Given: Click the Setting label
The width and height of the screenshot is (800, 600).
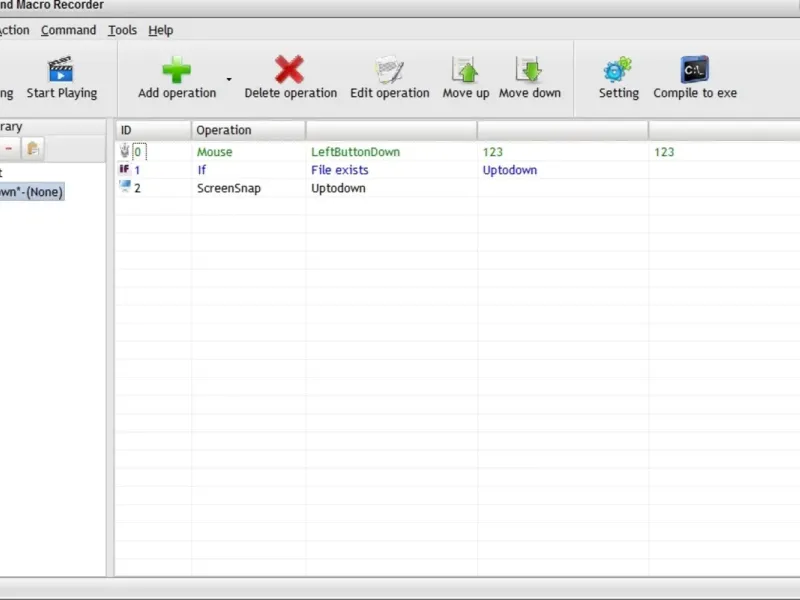Looking at the screenshot, I should pyautogui.click(x=619, y=93).
